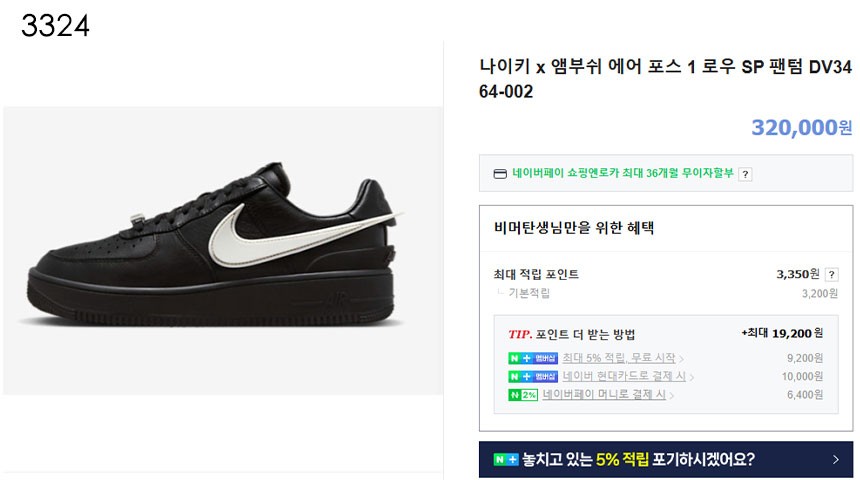The image size is (860, 480).
Task: Expand the 네이버 현대카드로 결제 시 chevron
Action: [x=691, y=378]
